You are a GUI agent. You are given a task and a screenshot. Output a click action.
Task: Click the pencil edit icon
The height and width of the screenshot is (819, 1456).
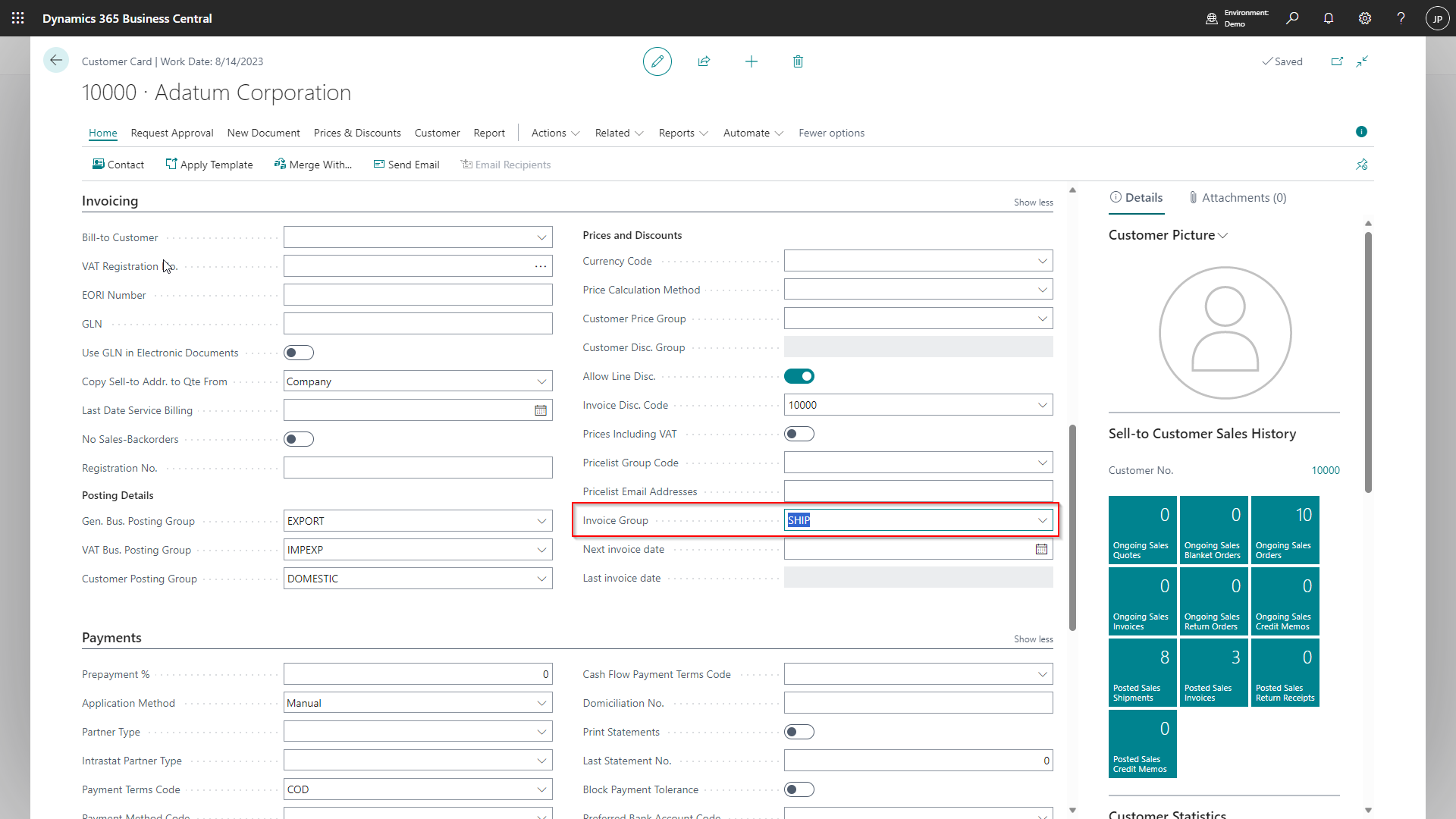point(657,61)
